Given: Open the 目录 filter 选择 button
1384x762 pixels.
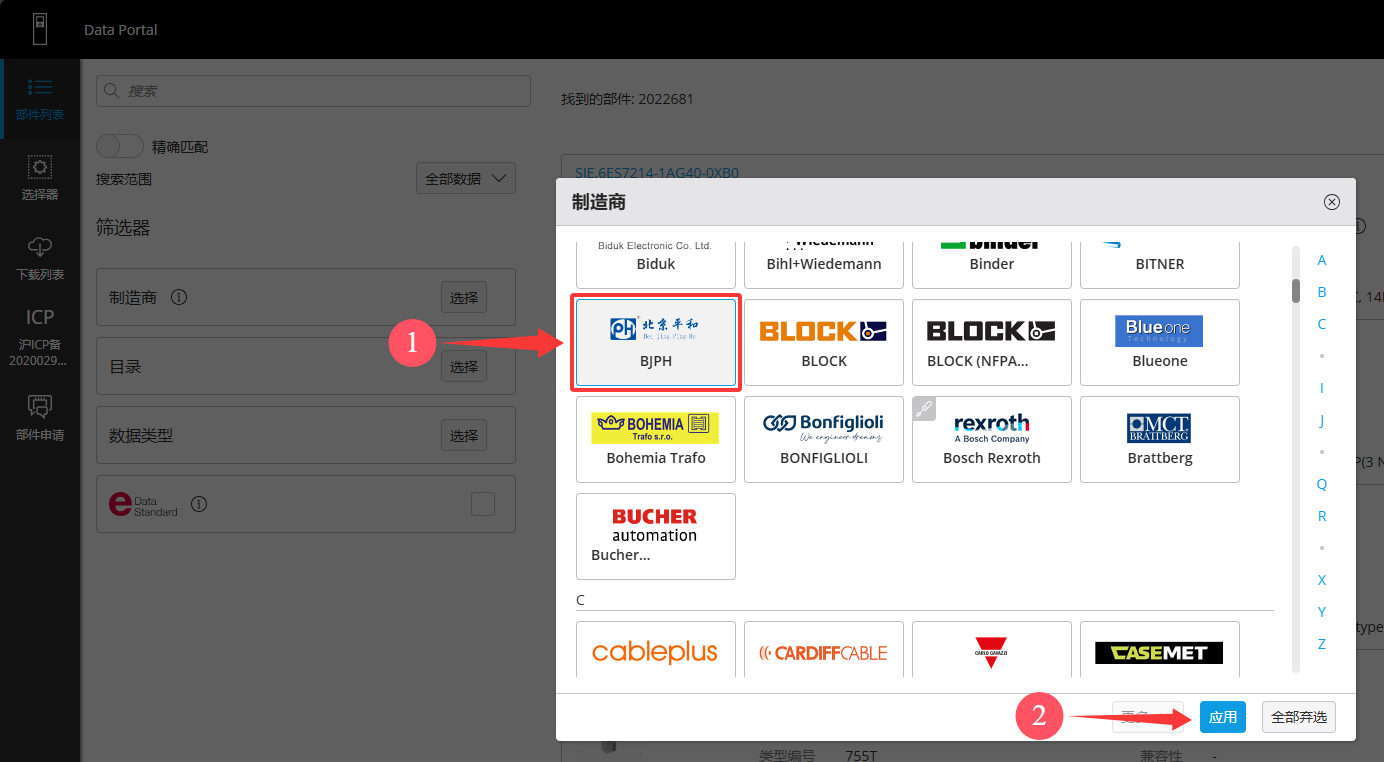Looking at the screenshot, I should [x=463, y=367].
